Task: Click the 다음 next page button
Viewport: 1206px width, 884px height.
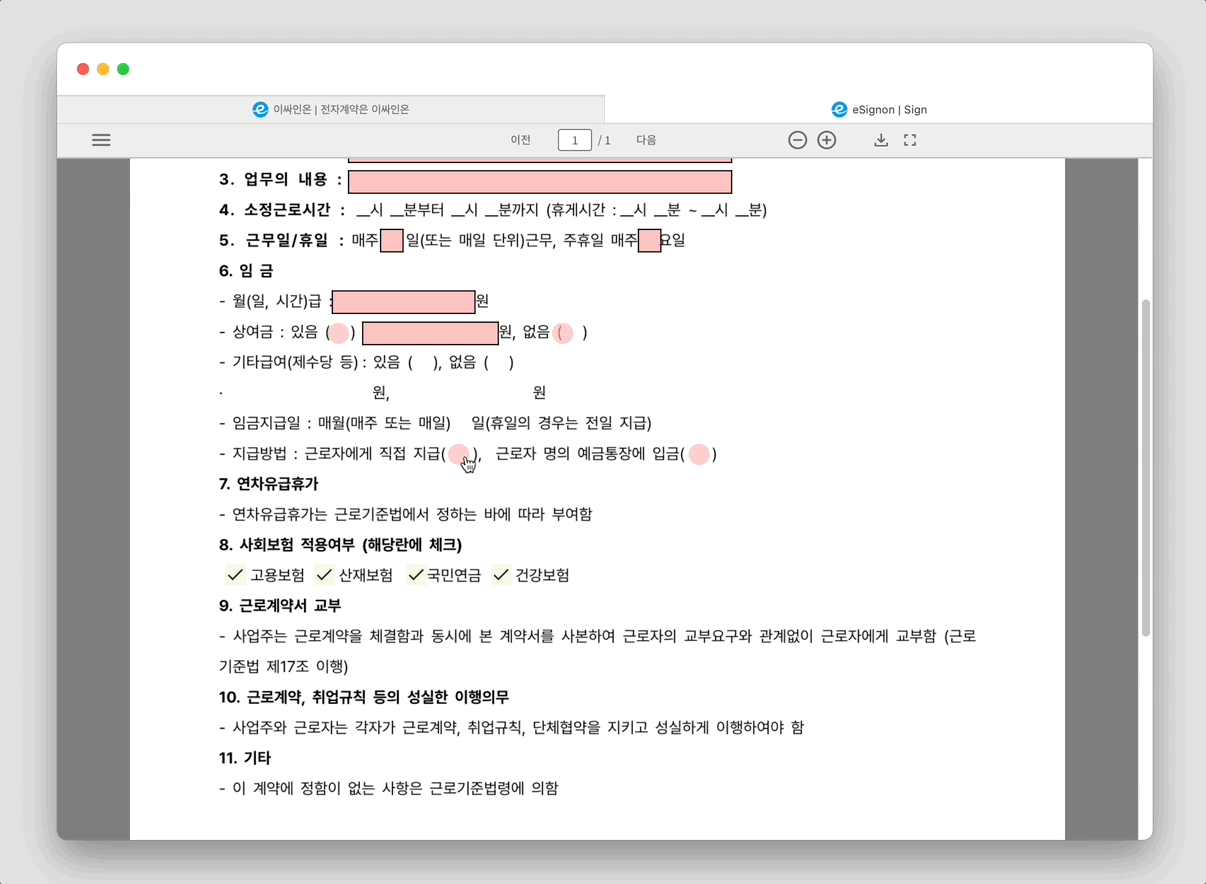Action: click(x=646, y=140)
